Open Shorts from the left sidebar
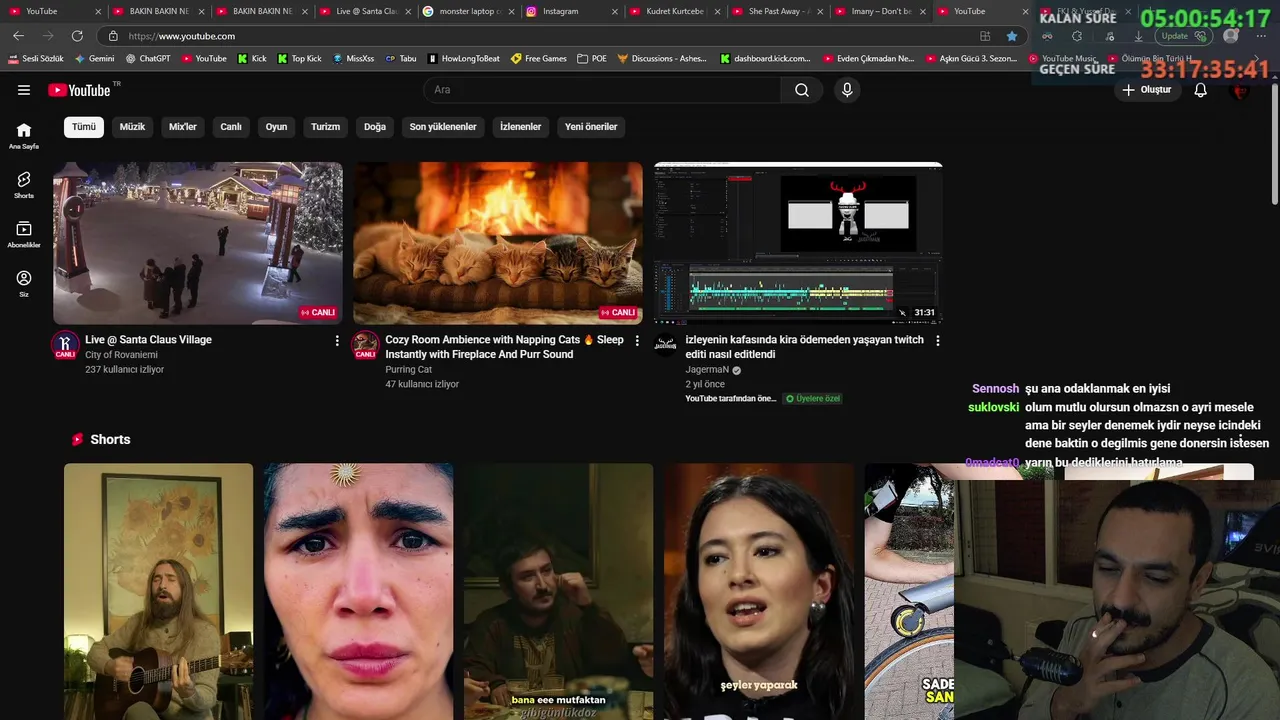 click(24, 185)
